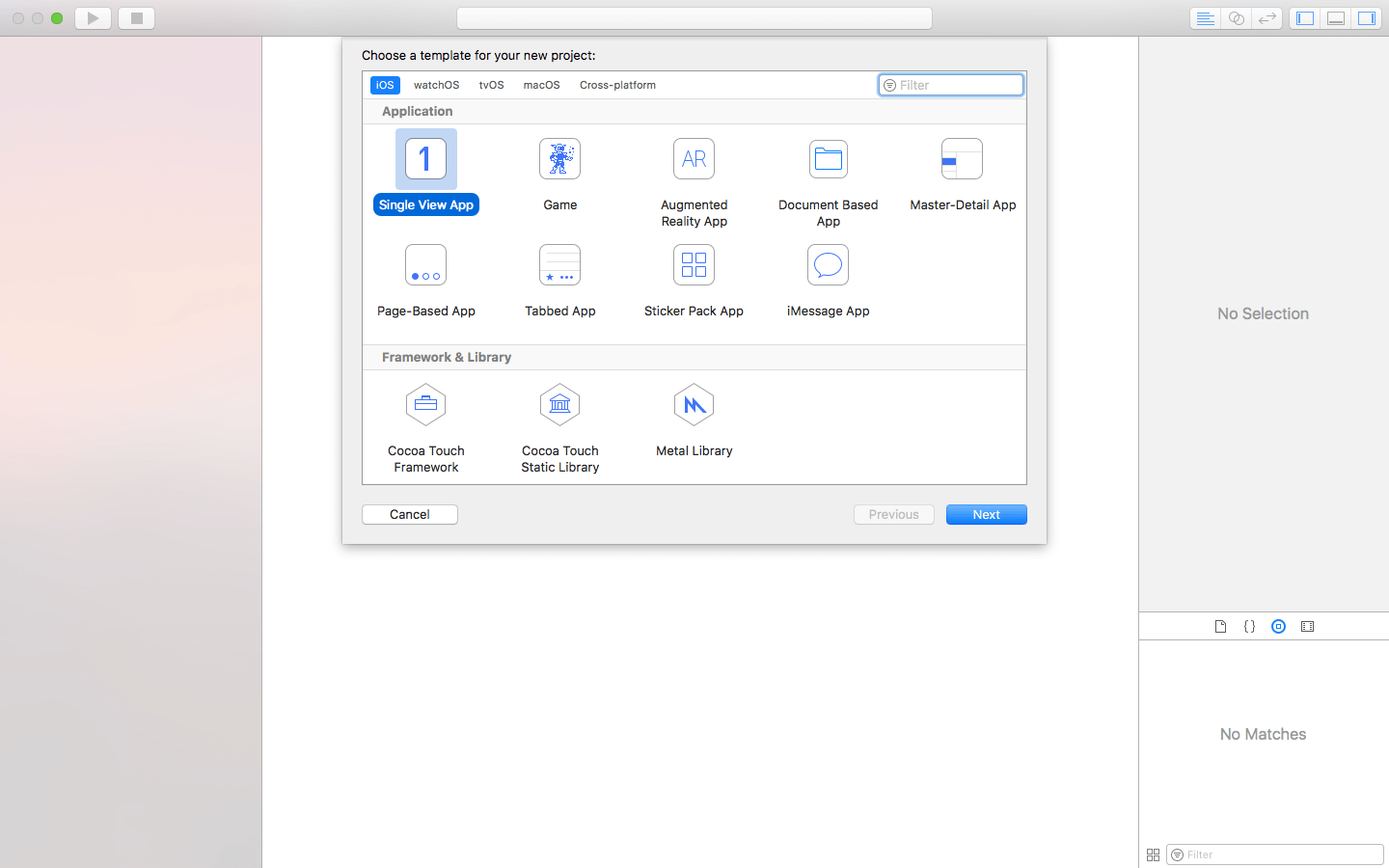Select the Sticker Pack App template

click(694, 266)
